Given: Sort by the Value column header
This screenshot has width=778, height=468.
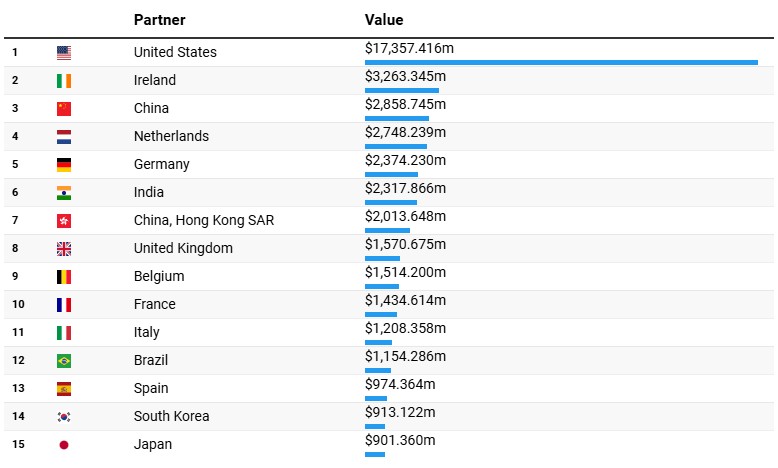Looking at the screenshot, I should [x=384, y=20].
